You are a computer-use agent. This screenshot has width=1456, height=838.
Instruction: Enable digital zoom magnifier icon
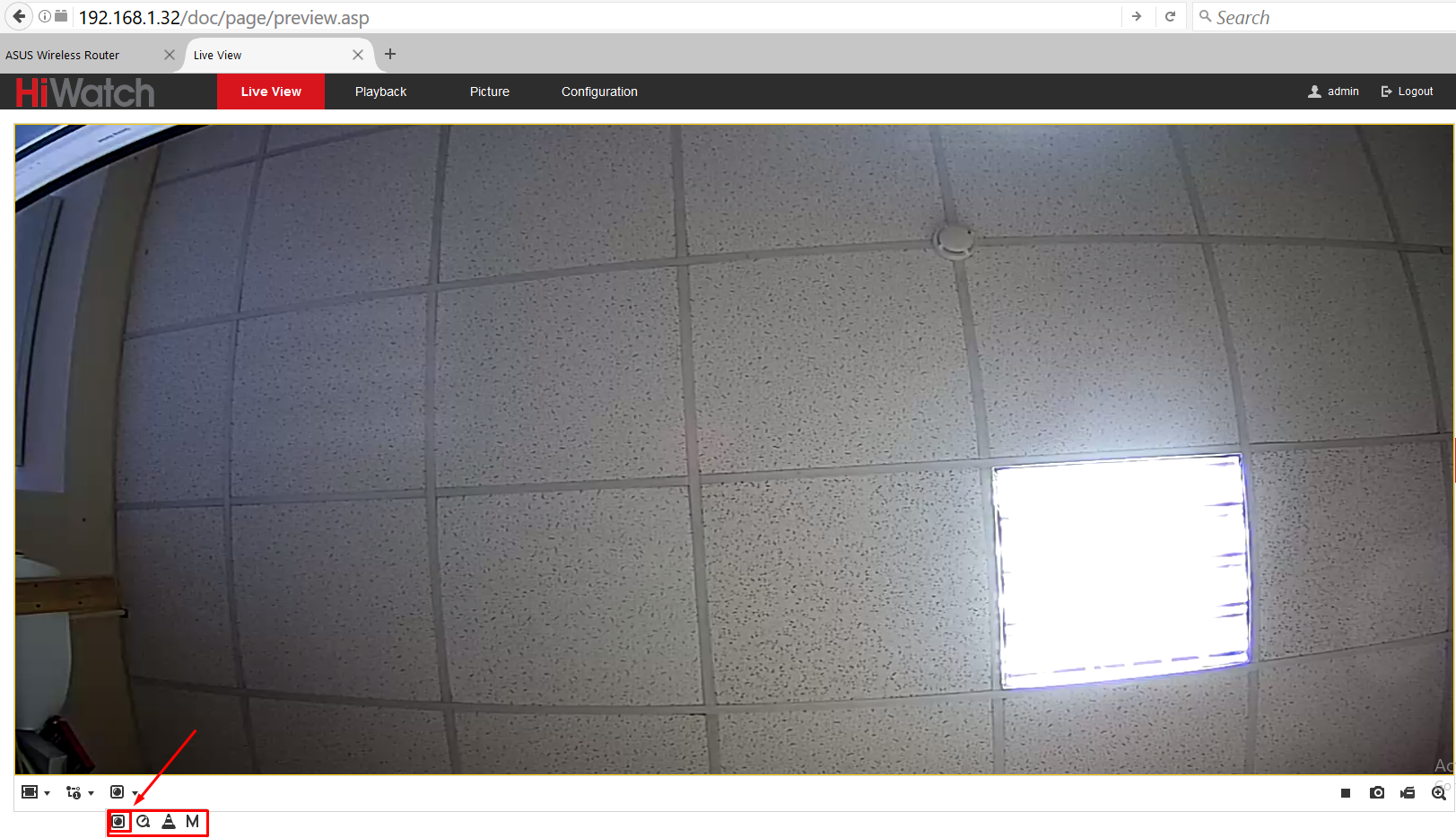[x=1439, y=793]
